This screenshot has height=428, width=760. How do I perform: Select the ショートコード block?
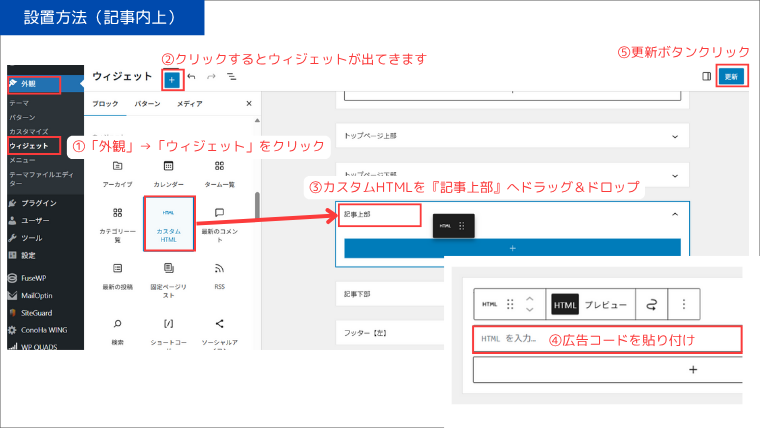(x=168, y=332)
